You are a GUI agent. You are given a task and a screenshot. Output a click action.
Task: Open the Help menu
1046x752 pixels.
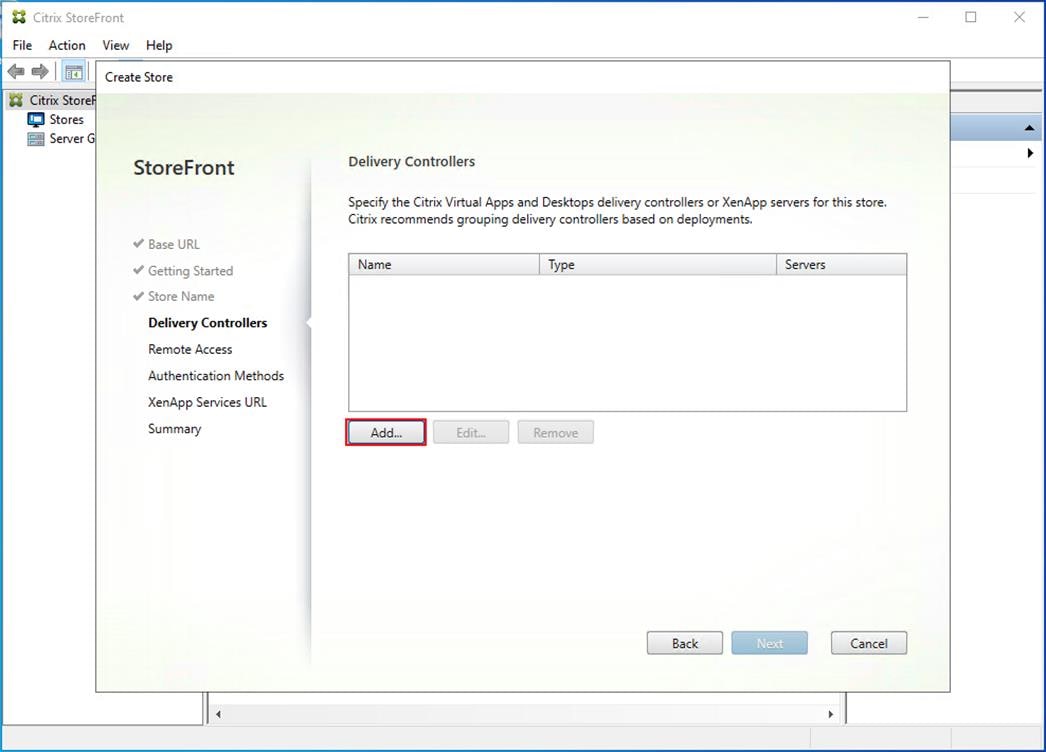tap(159, 45)
